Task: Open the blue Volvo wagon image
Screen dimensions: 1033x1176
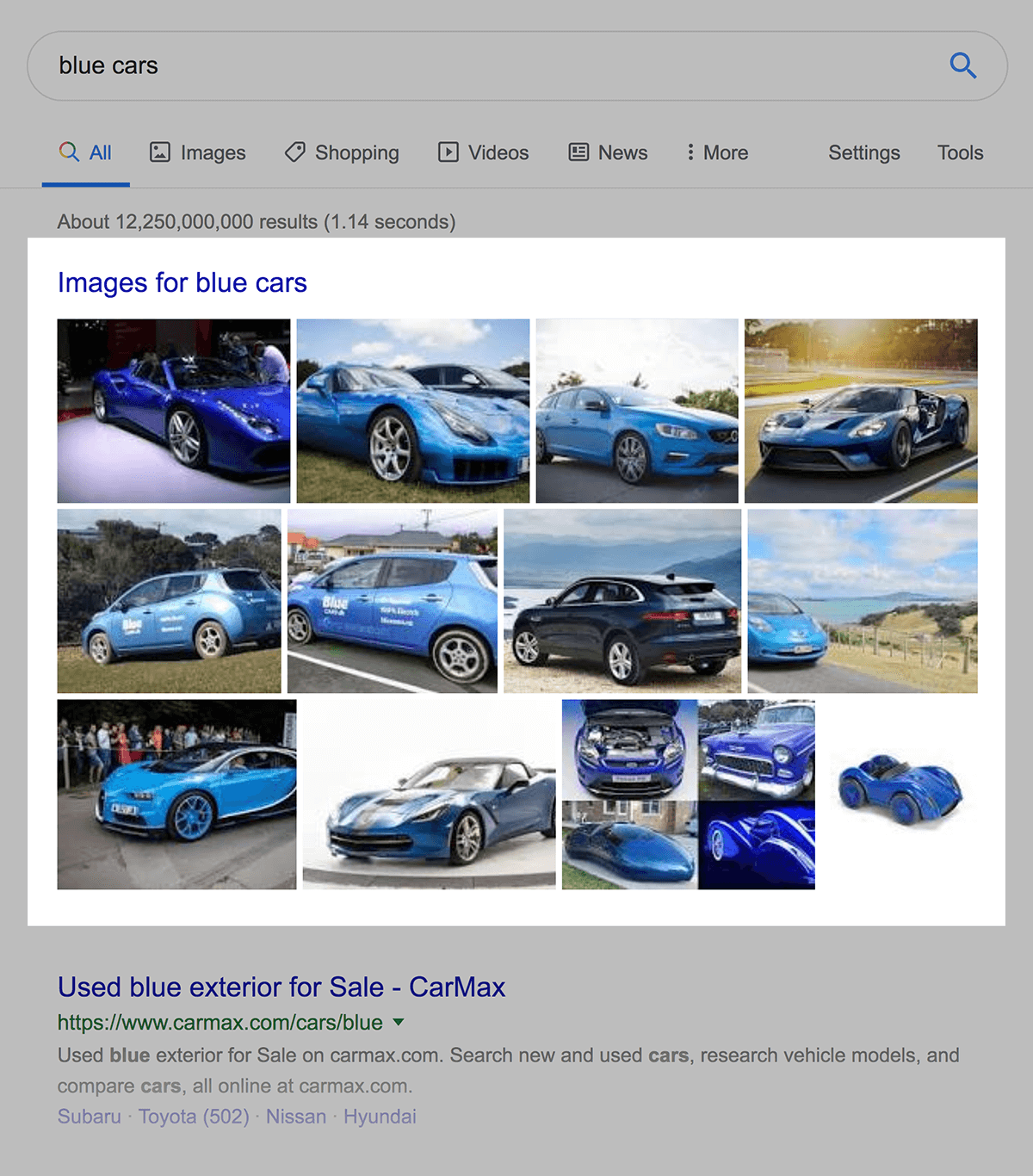Action: (x=637, y=411)
